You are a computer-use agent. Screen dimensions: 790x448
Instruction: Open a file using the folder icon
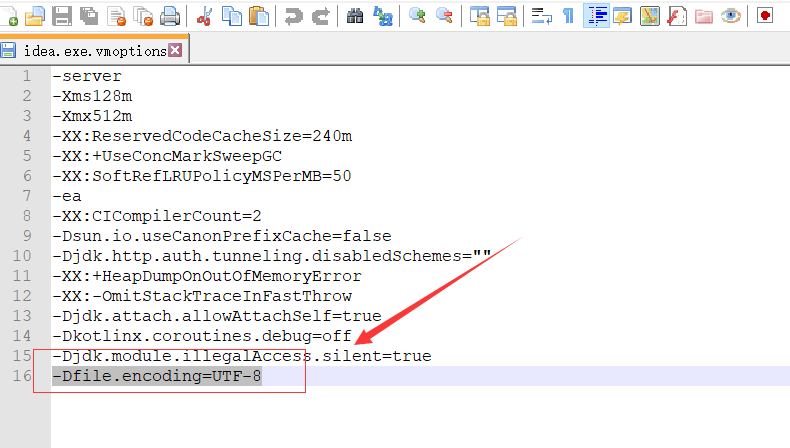coord(35,16)
